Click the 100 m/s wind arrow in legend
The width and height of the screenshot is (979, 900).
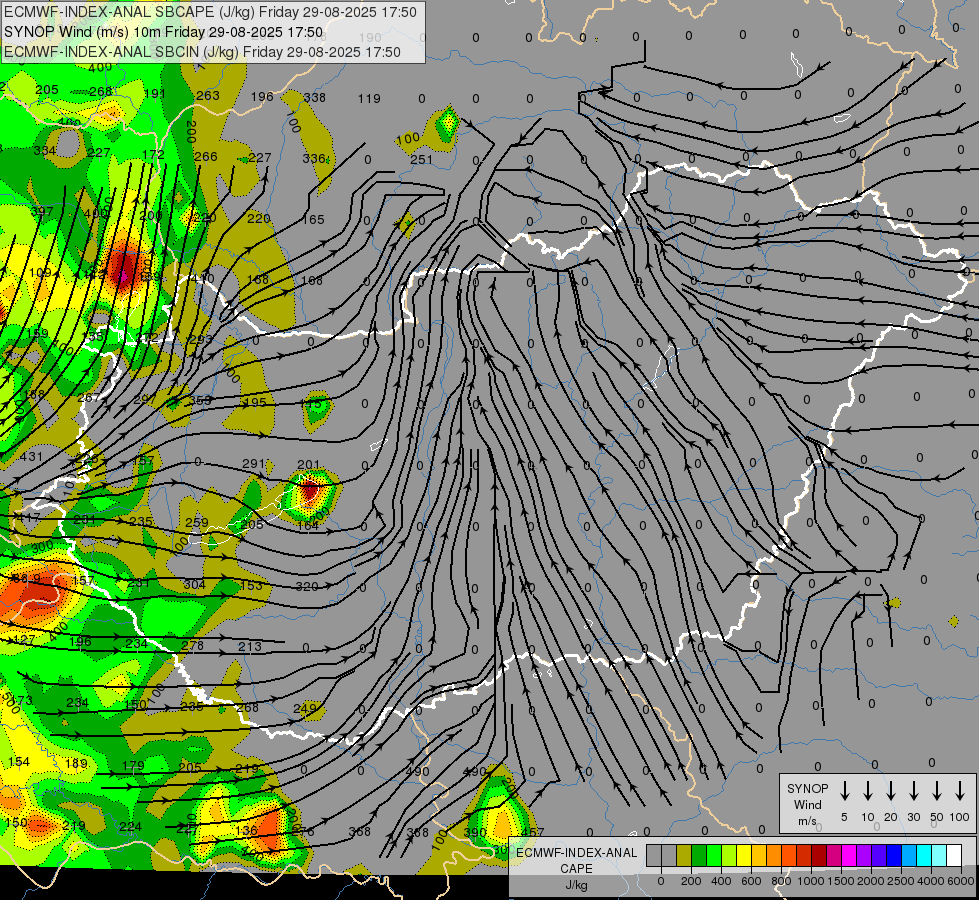tap(960, 791)
